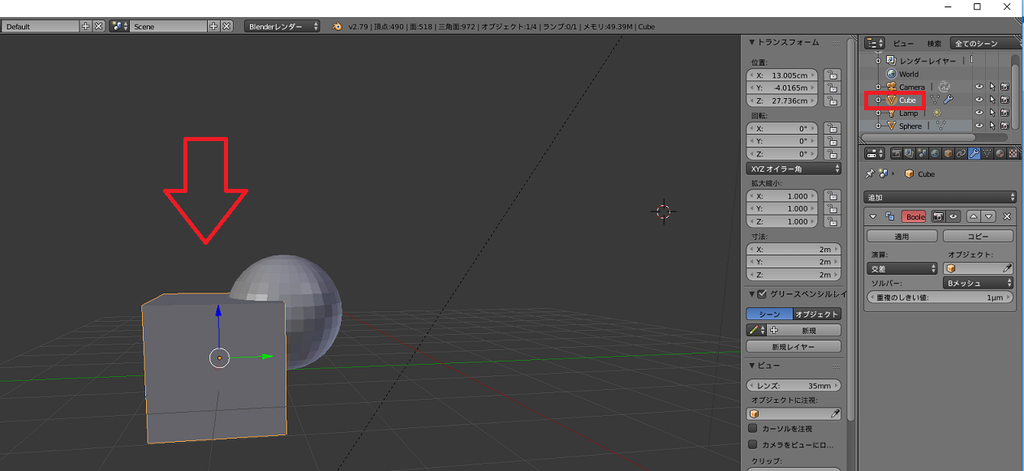
Task: Expand the Cube item in outliner
Action: pos(878,100)
